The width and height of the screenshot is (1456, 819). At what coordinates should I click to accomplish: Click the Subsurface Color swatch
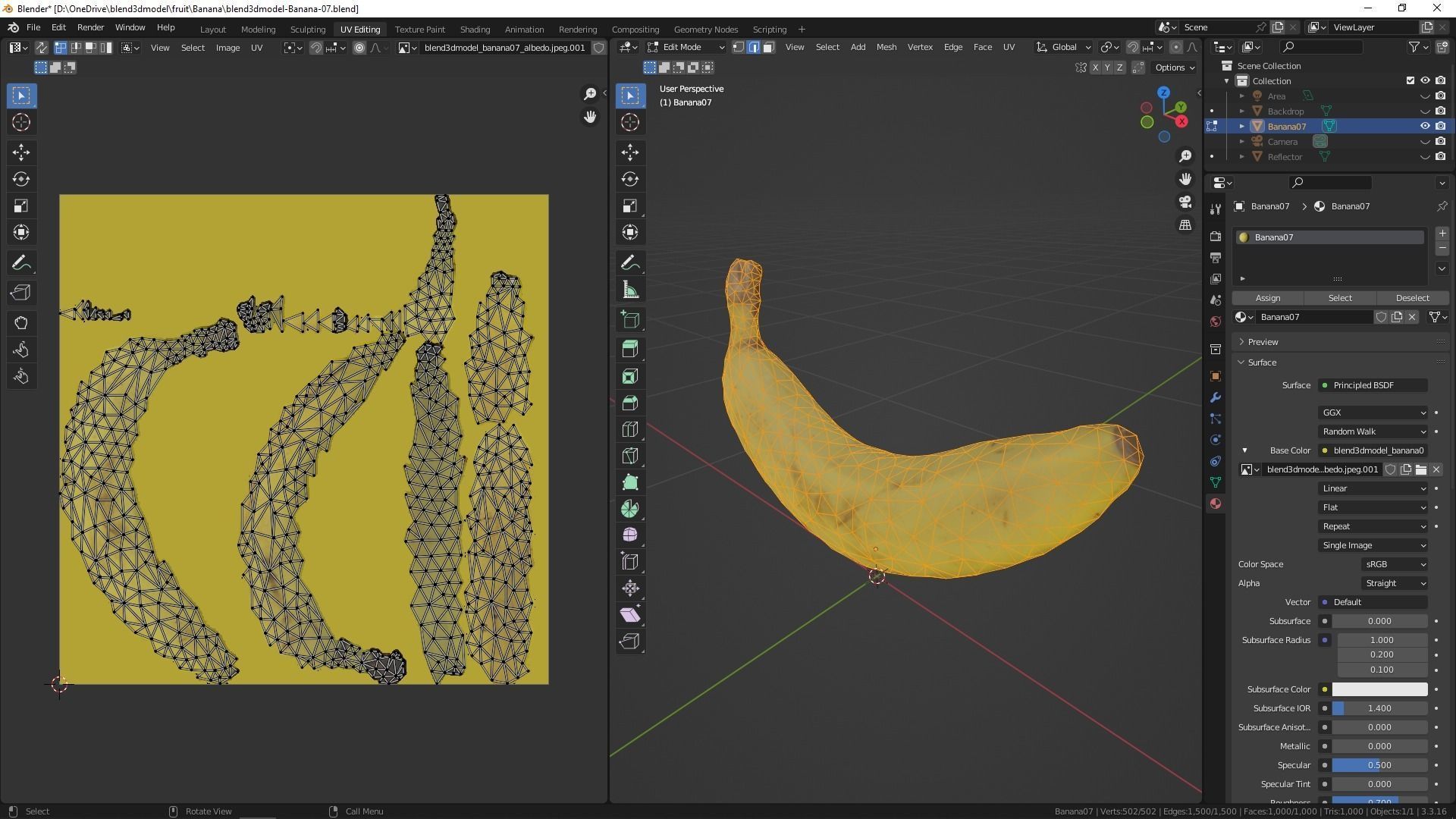tap(1379, 689)
